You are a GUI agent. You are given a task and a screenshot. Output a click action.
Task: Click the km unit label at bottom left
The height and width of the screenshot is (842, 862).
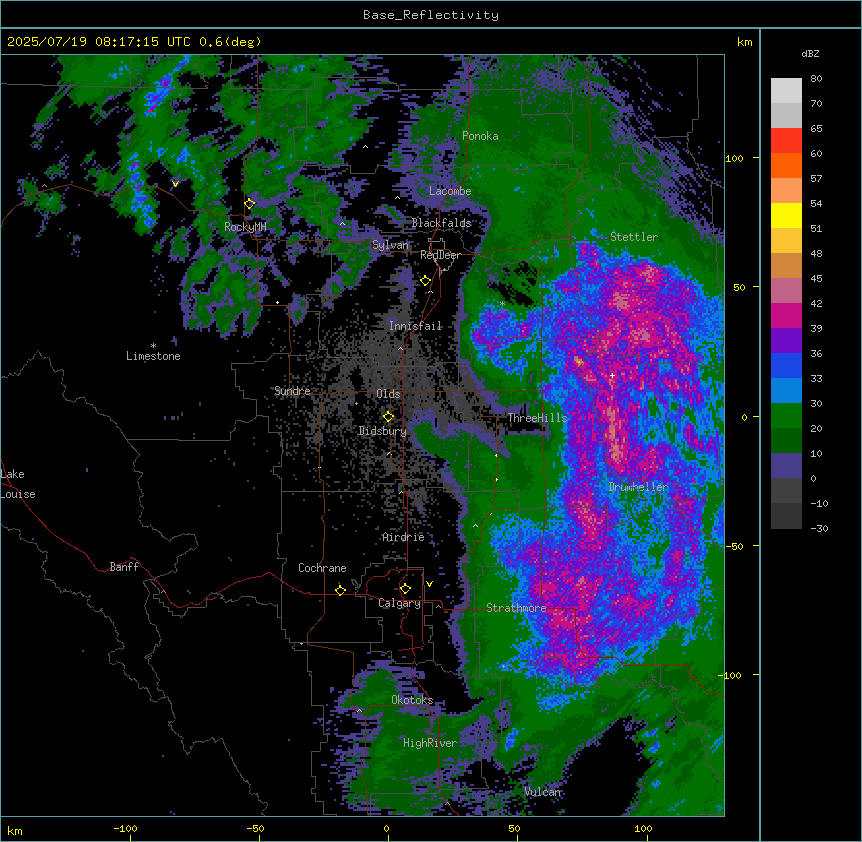pyautogui.click(x=15, y=831)
